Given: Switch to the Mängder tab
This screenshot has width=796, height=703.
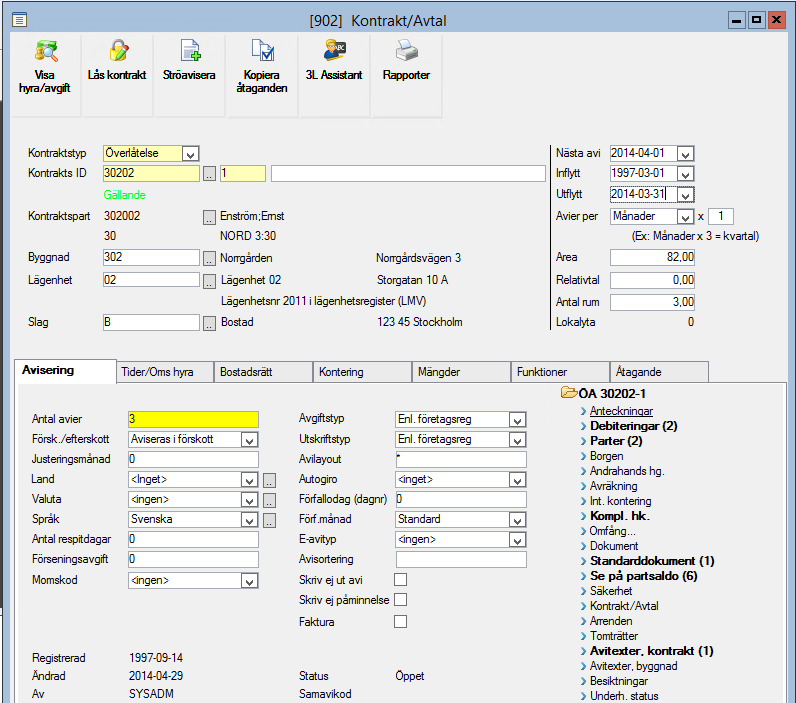Looking at the screenshot, I should tap(461, 372).
